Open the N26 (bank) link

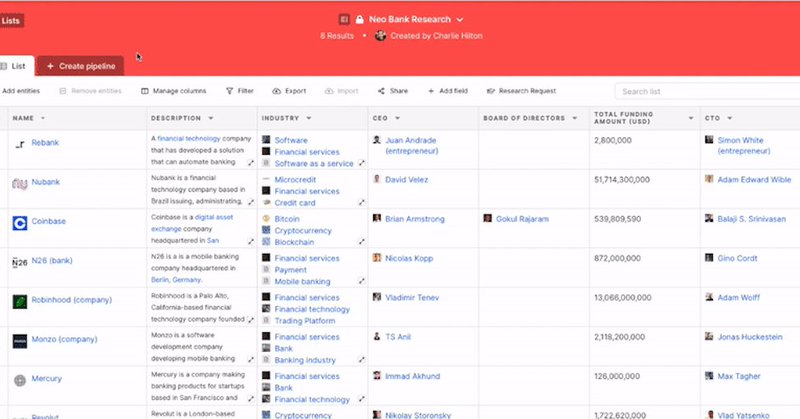[x=52, y=260]
